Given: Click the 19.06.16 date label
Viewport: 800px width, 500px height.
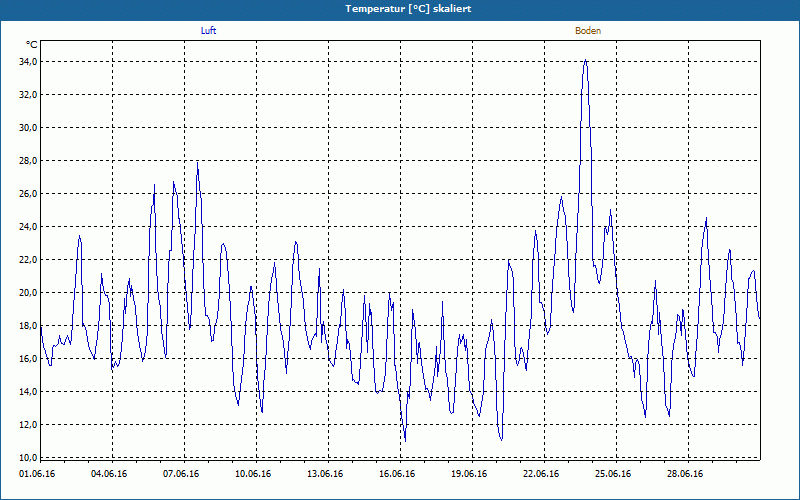Looking at the screenshot, I should point(469,474).
